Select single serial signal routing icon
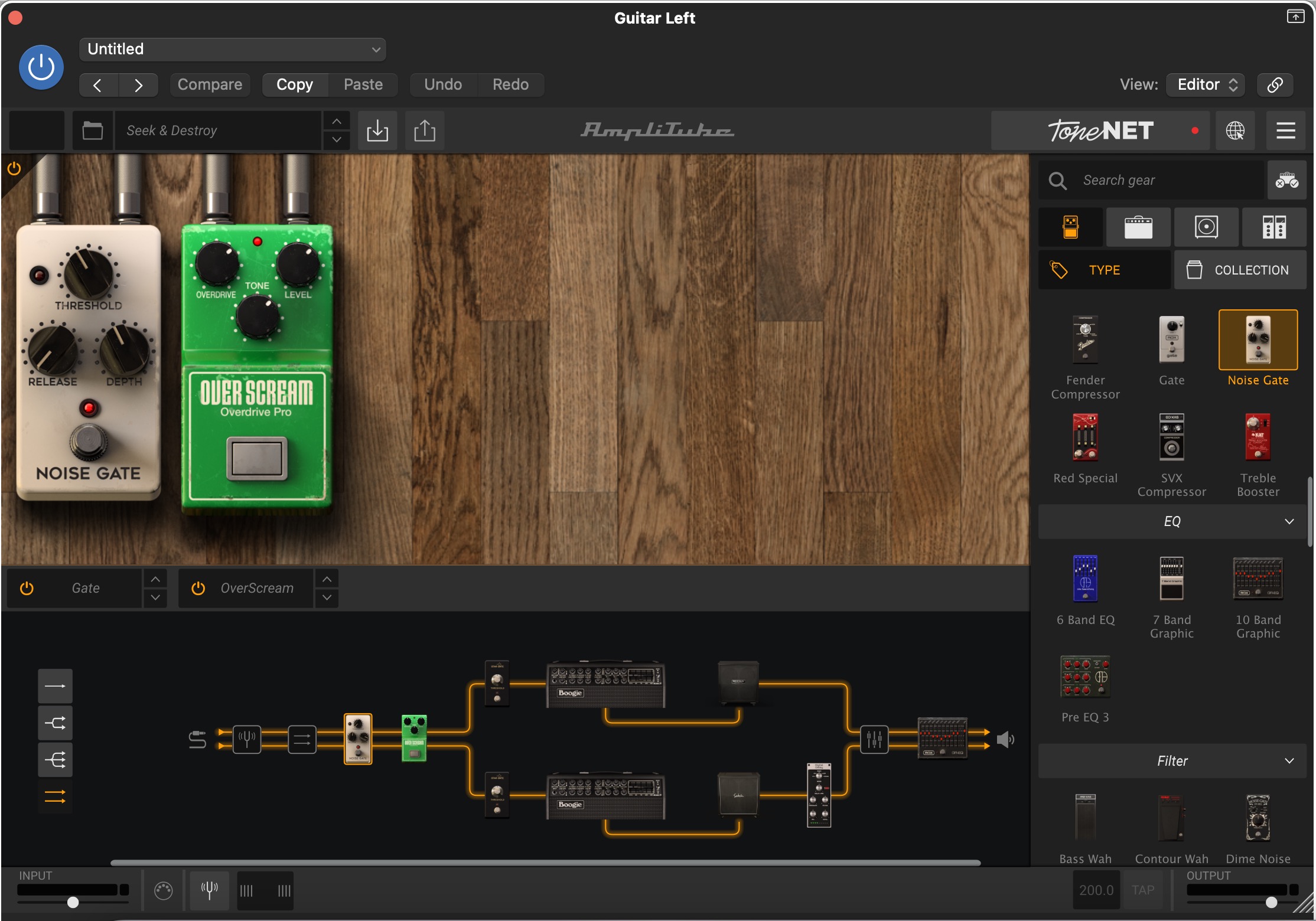This screenshot has width=1316, height=921. pyautogui.click(x=55, y=686)
